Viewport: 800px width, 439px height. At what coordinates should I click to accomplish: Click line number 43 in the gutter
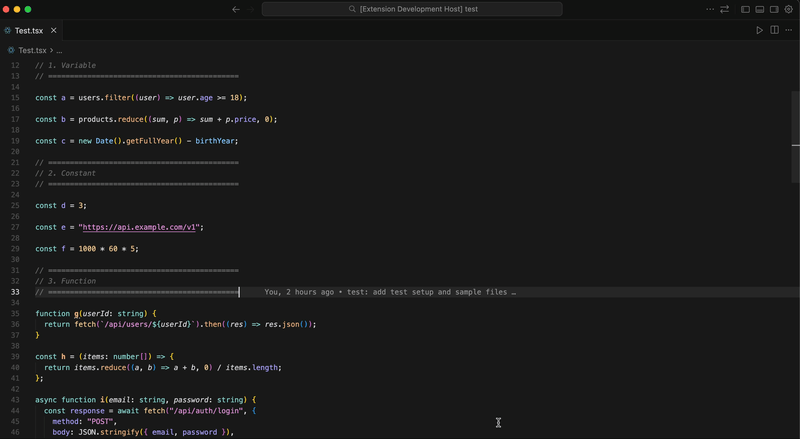(15, 400)
